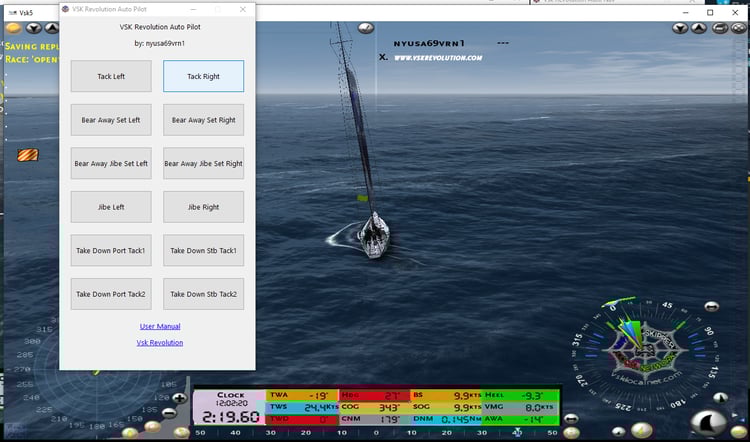Click the minus button above the compass
This screenshot has height=442, width=750.
coord(712,307)
